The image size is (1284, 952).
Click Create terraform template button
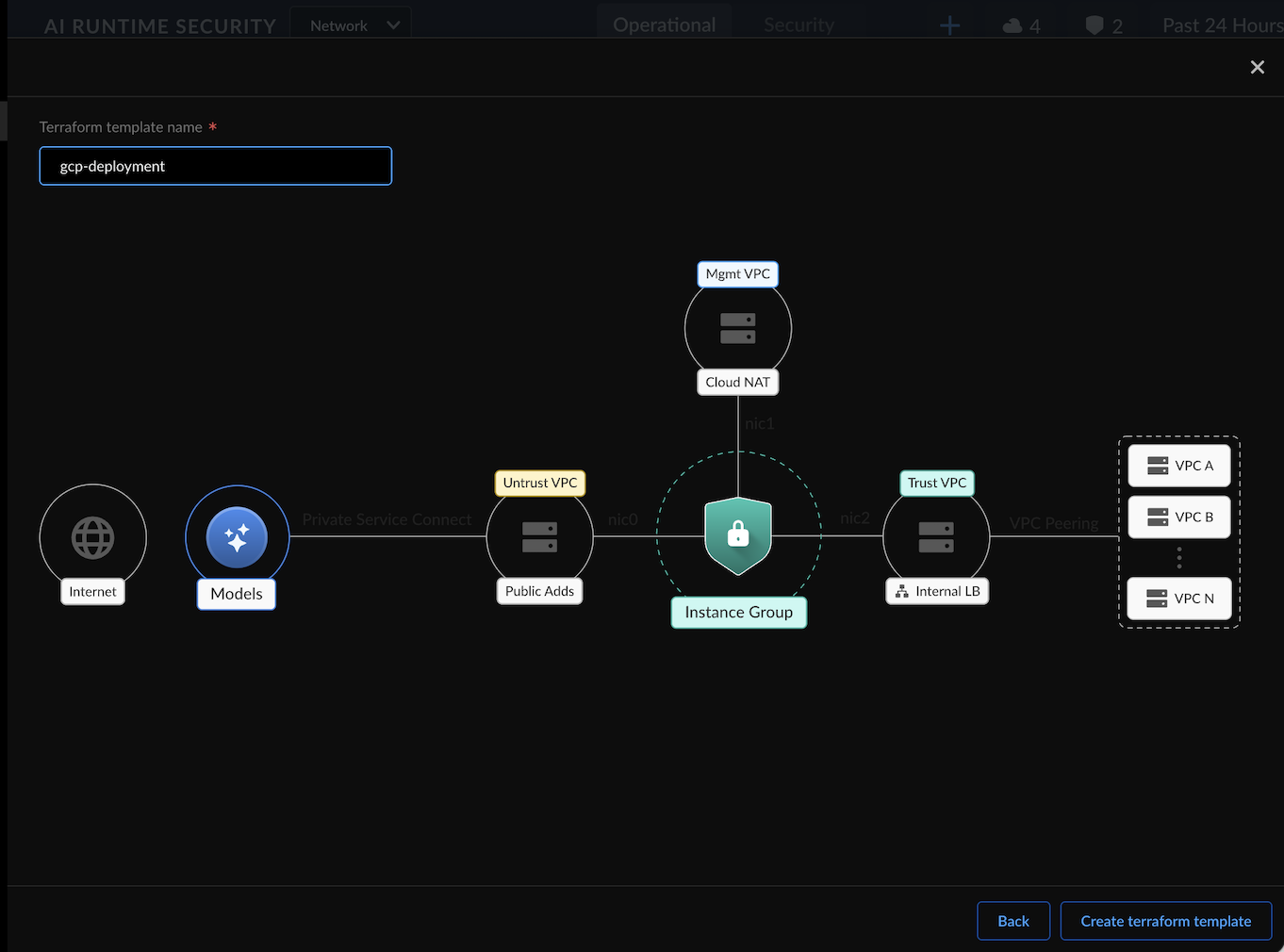click(x=1165, y=921)
